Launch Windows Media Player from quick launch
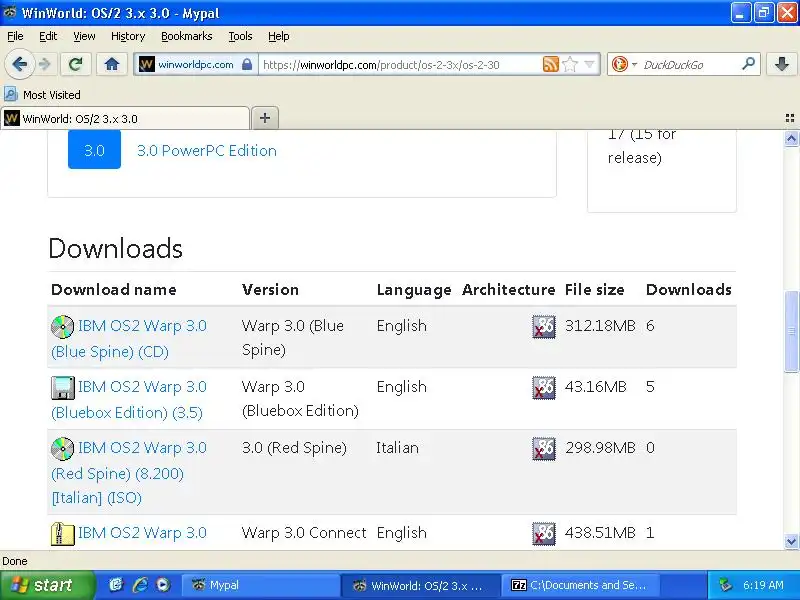The width and height of the screenshot is (800, 600). coord(163,585)
